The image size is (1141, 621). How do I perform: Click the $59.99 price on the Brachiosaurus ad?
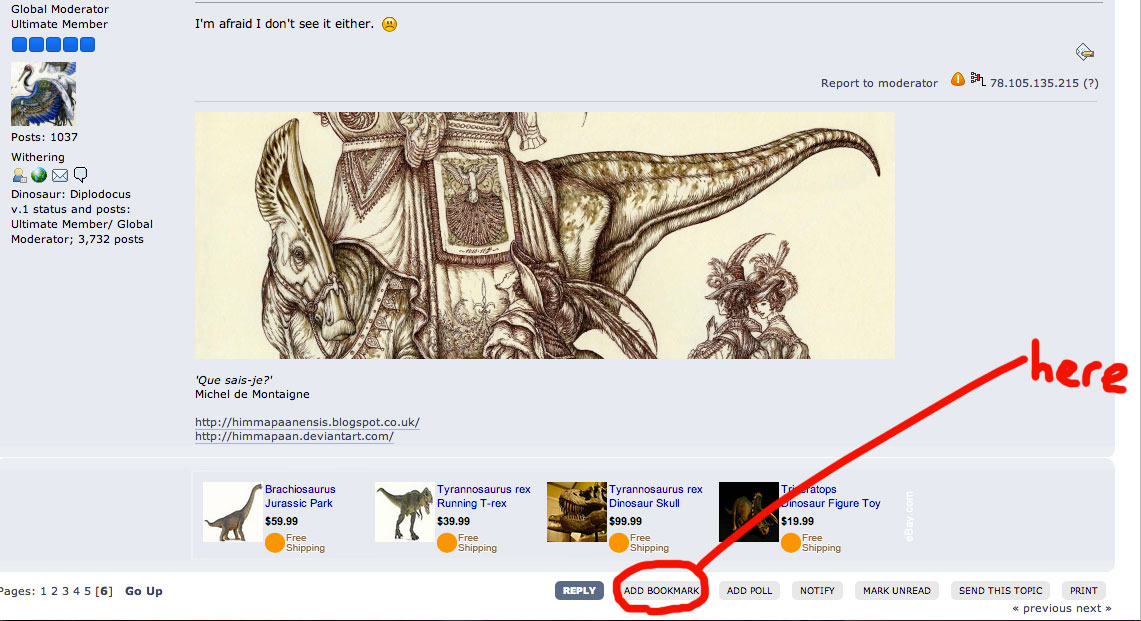[282, 521]
